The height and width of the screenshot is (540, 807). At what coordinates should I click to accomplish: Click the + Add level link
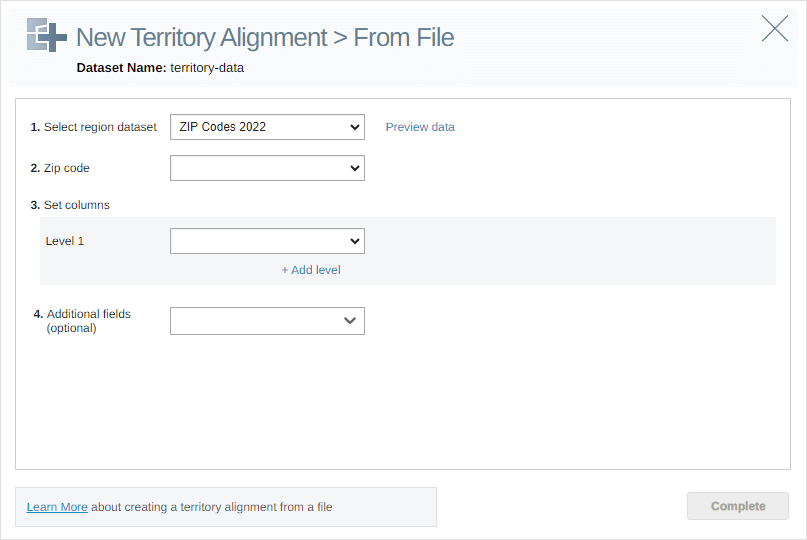(311, 270)
